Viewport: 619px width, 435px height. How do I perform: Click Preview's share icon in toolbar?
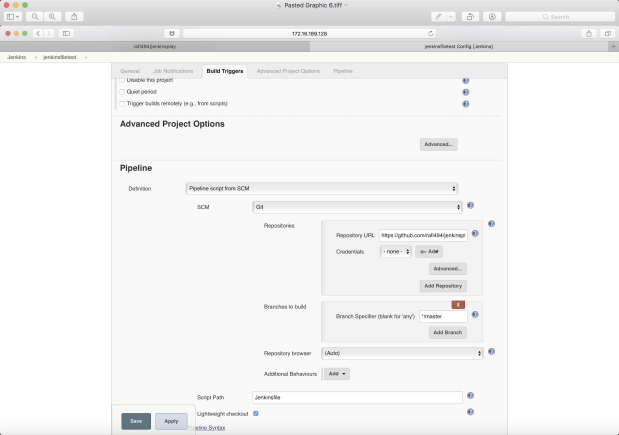click(x=74, y=17)
